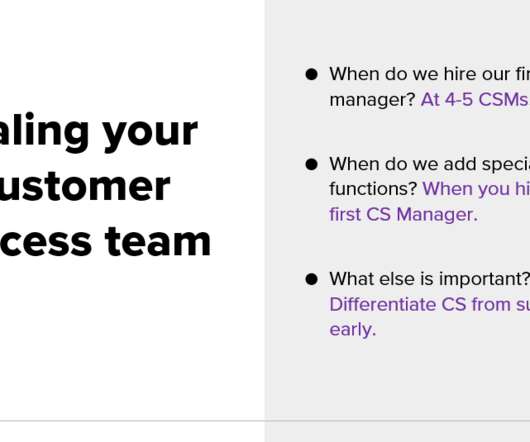Click the purple word 'early.'
The image size is (530, 442).
pos(353,330)
